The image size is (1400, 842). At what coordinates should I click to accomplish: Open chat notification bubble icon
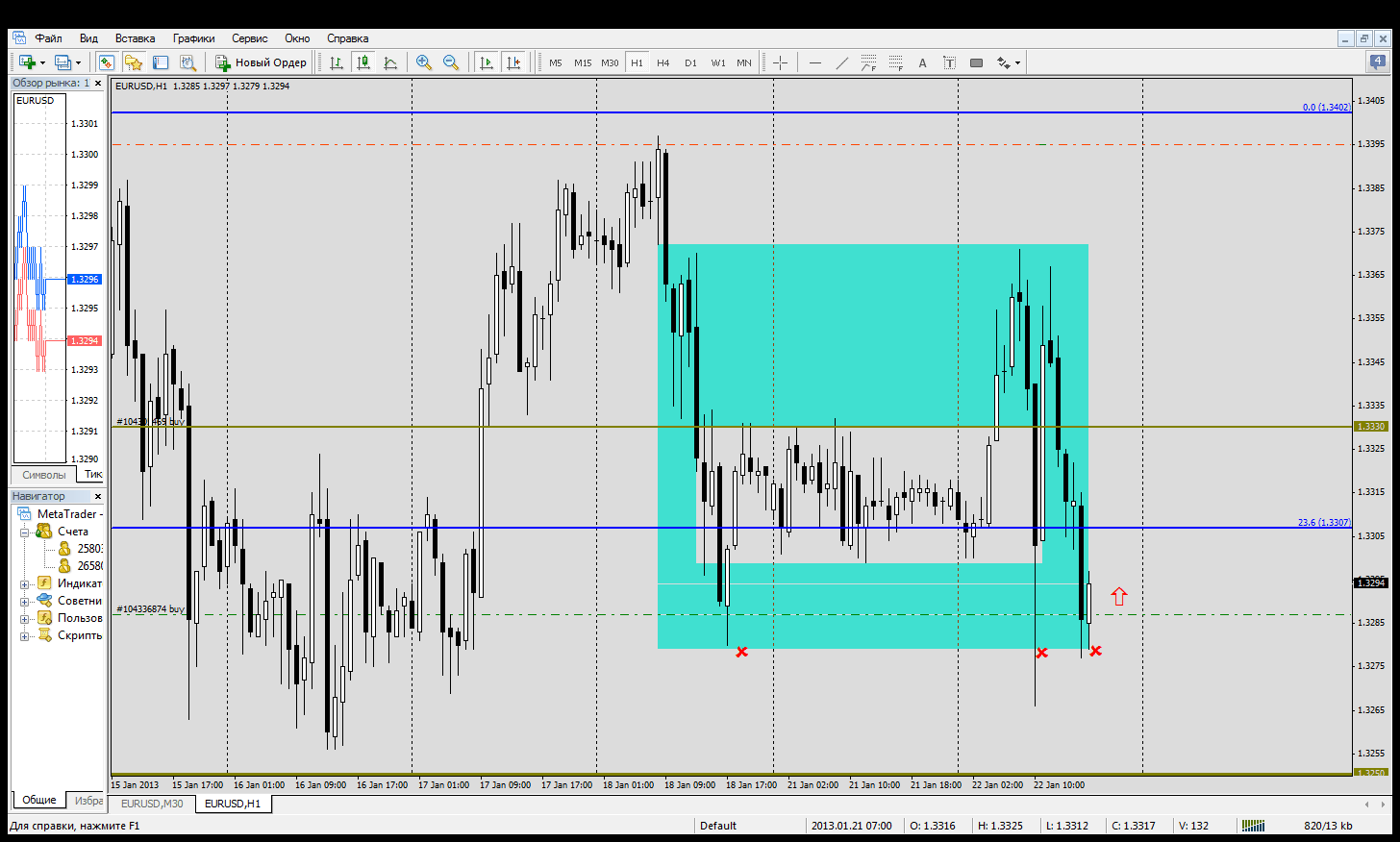pos(1378,62)
